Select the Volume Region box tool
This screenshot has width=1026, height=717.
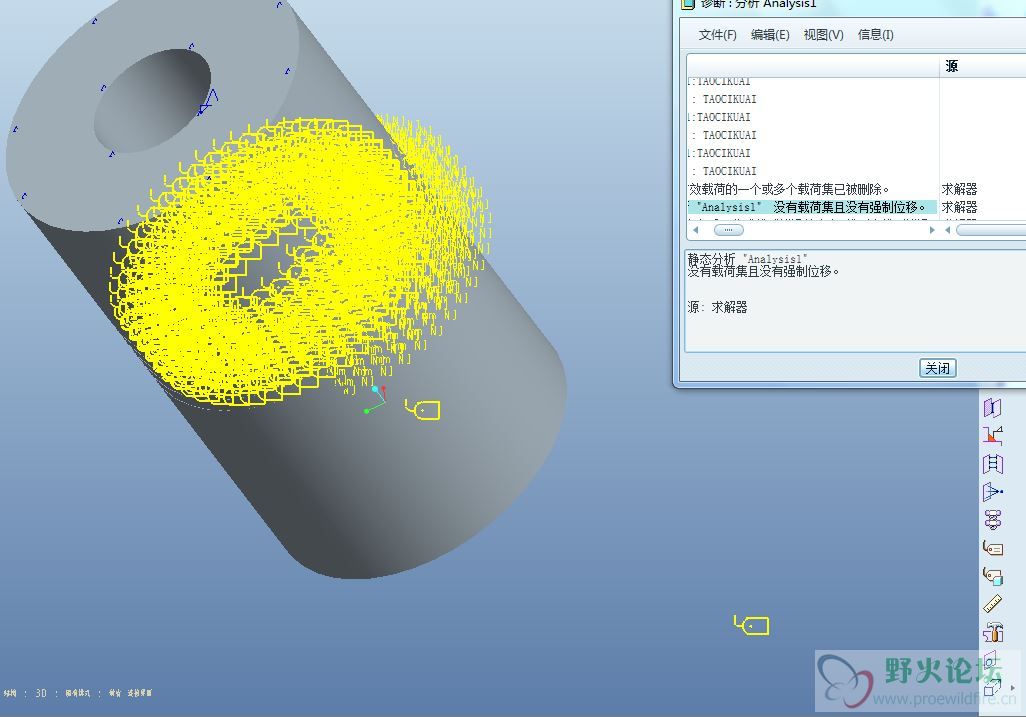point(992,688)
